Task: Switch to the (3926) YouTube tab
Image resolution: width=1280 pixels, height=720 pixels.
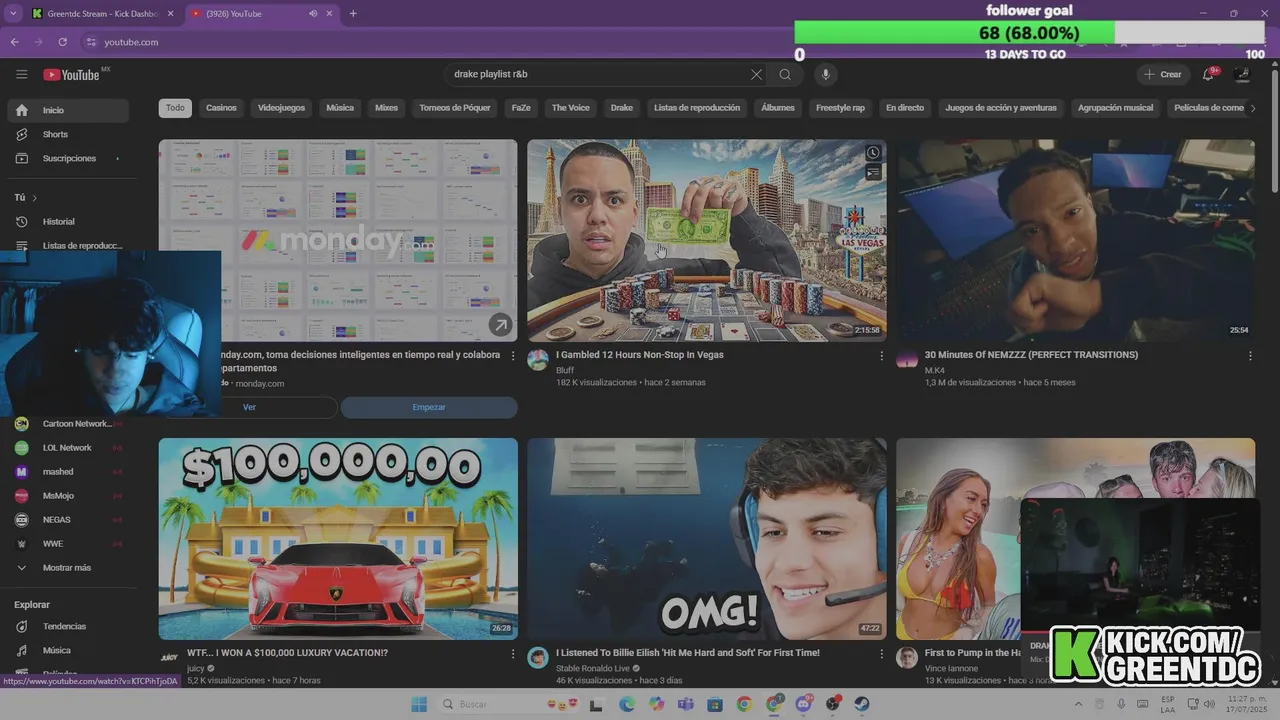Action: (260, 13)
